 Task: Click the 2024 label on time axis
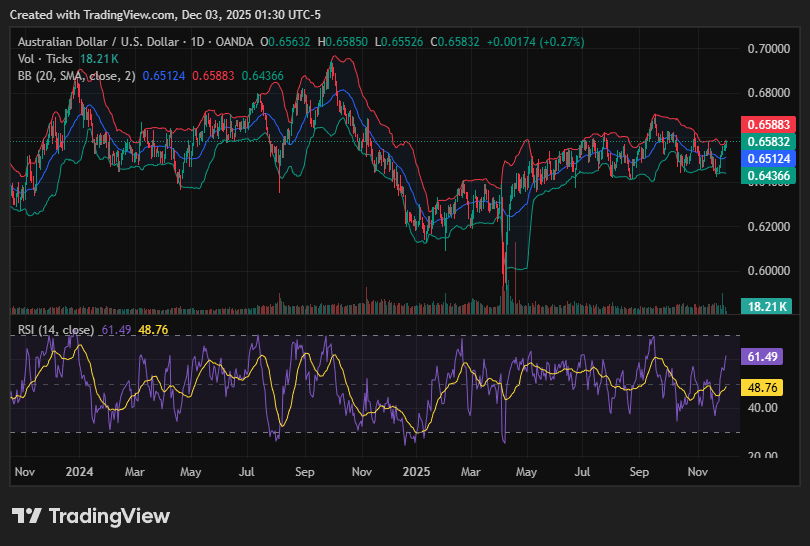coord(78,470)
